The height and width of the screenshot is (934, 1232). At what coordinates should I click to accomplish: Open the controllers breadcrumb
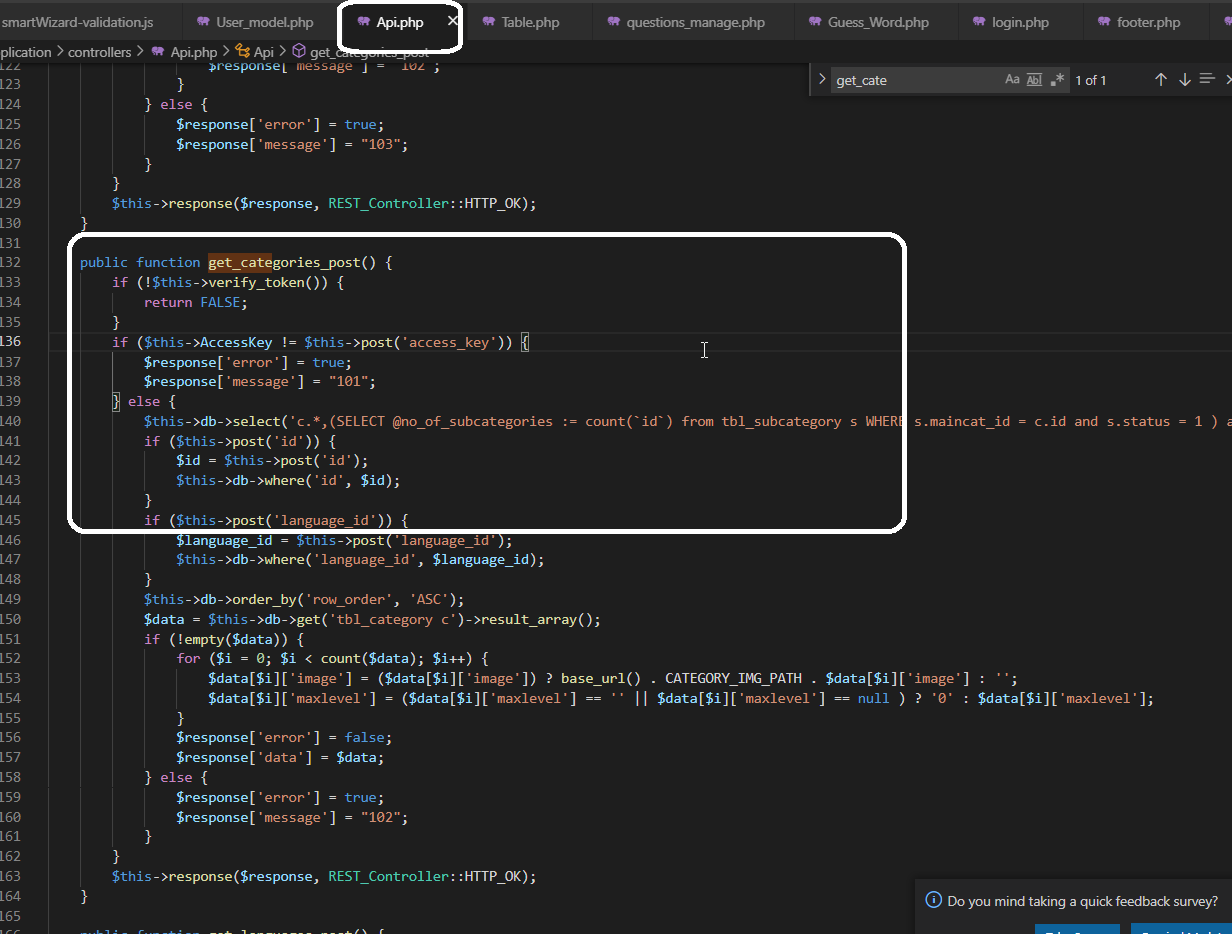(99, 52)
